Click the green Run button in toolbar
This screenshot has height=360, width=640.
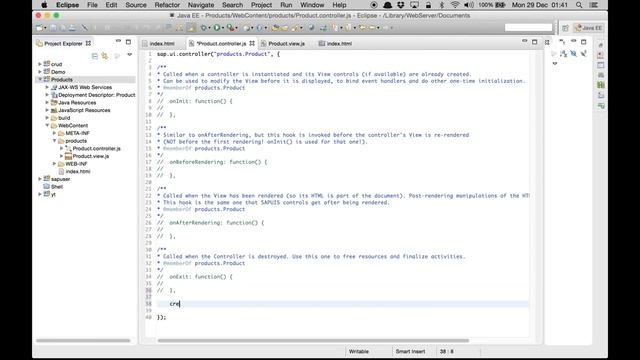[217, 28]
